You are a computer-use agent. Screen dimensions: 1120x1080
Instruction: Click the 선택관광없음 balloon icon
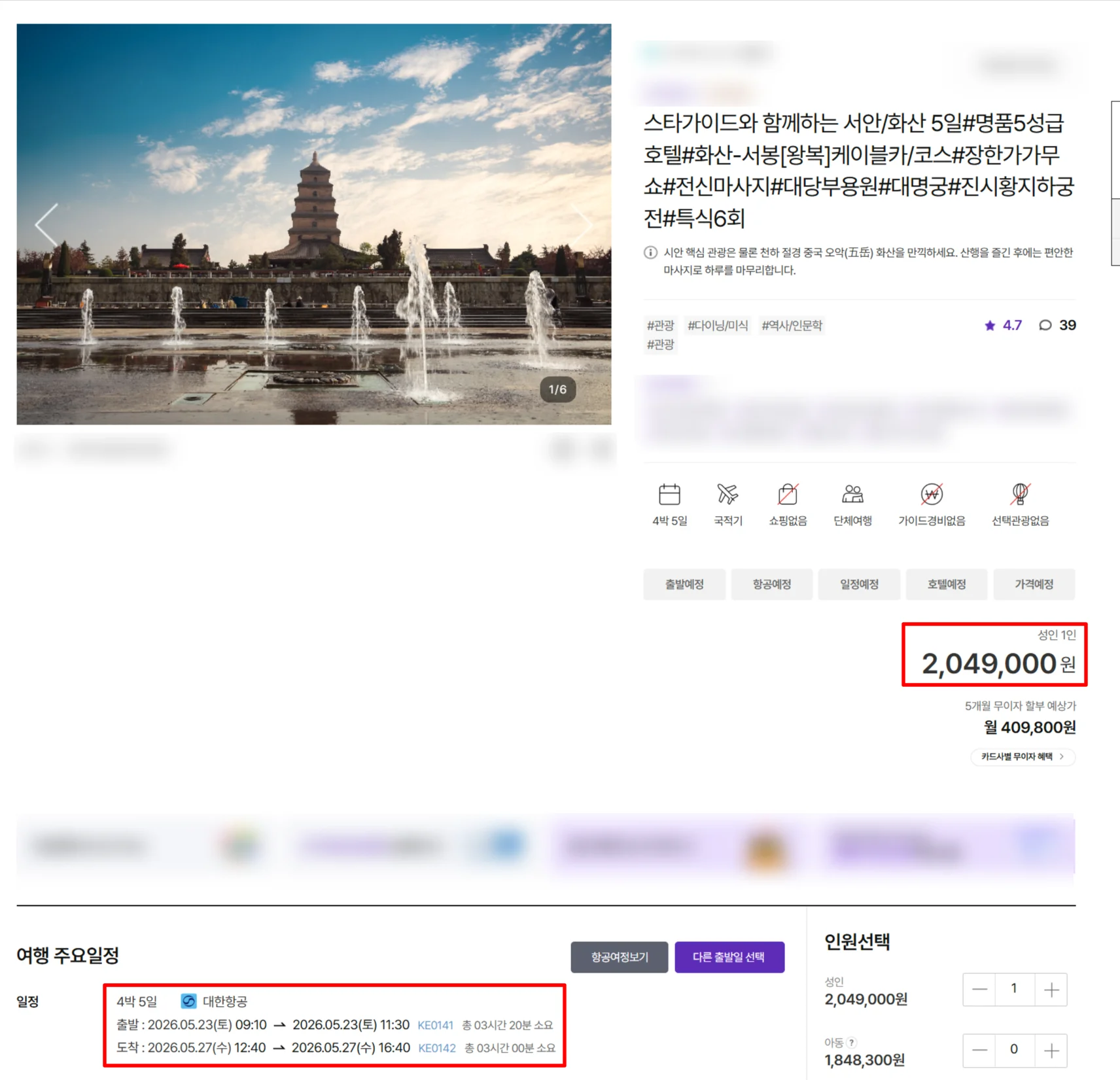1020,495
